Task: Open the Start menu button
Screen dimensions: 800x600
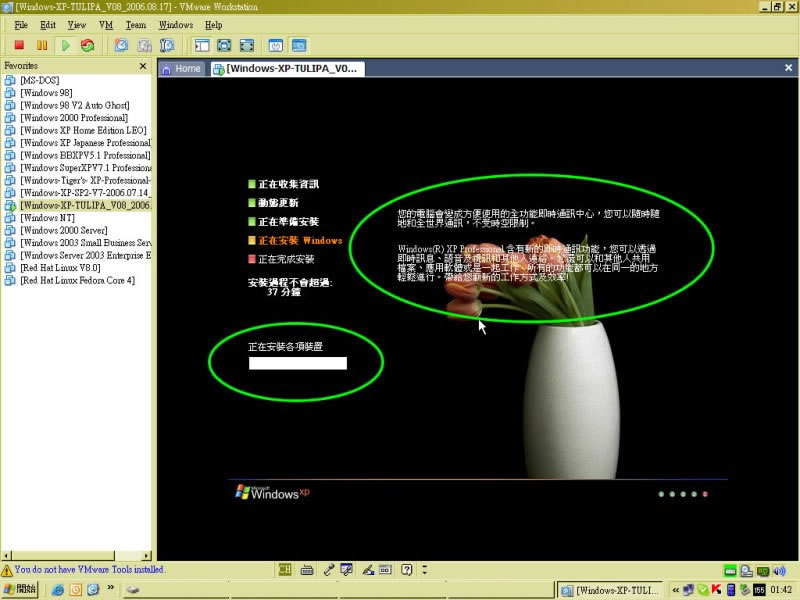Action: point(20,589)
